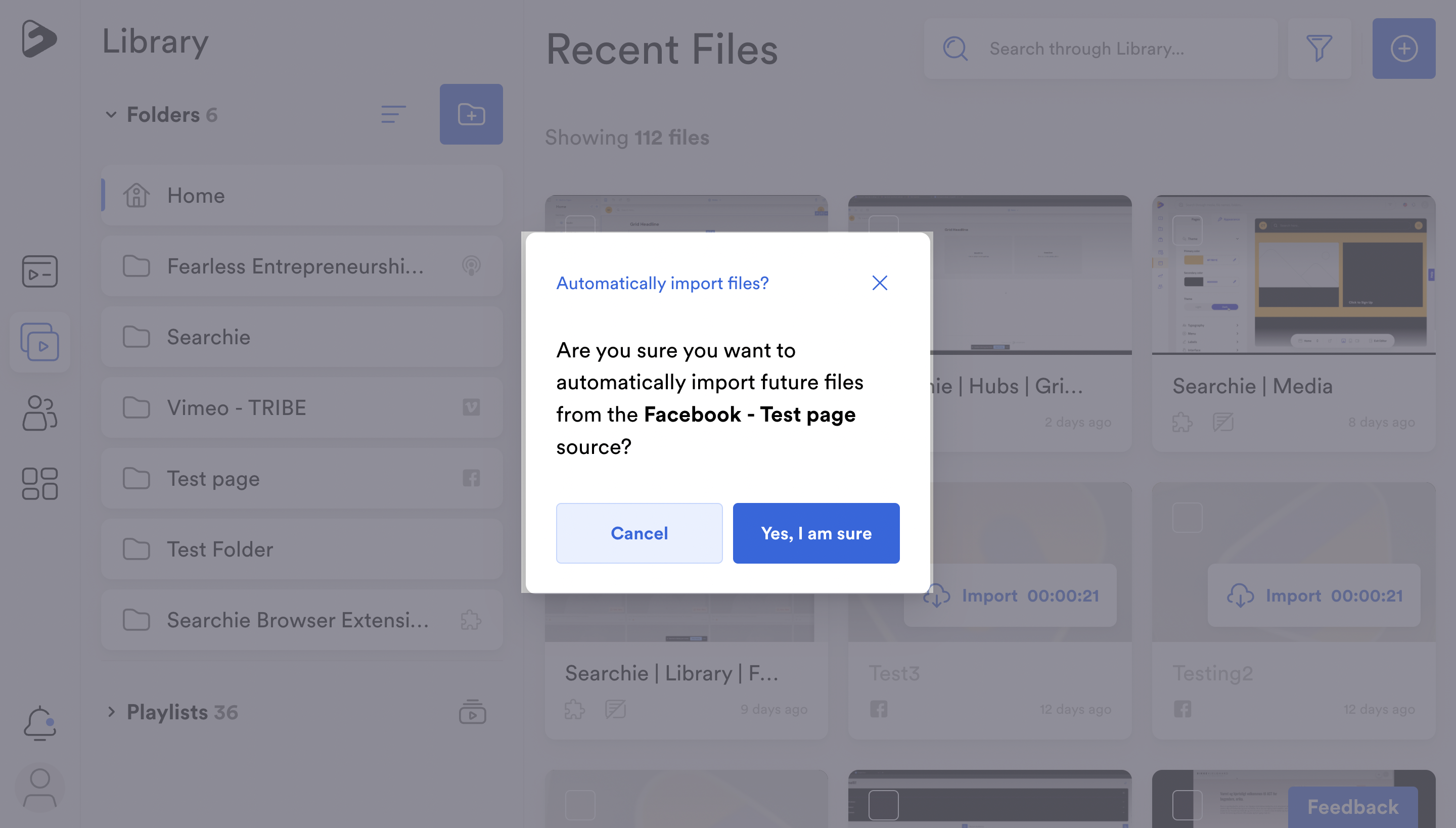Click the Facebook icon on Test3 card
The image size is (1456, 828).
click(x=879, y=709)
